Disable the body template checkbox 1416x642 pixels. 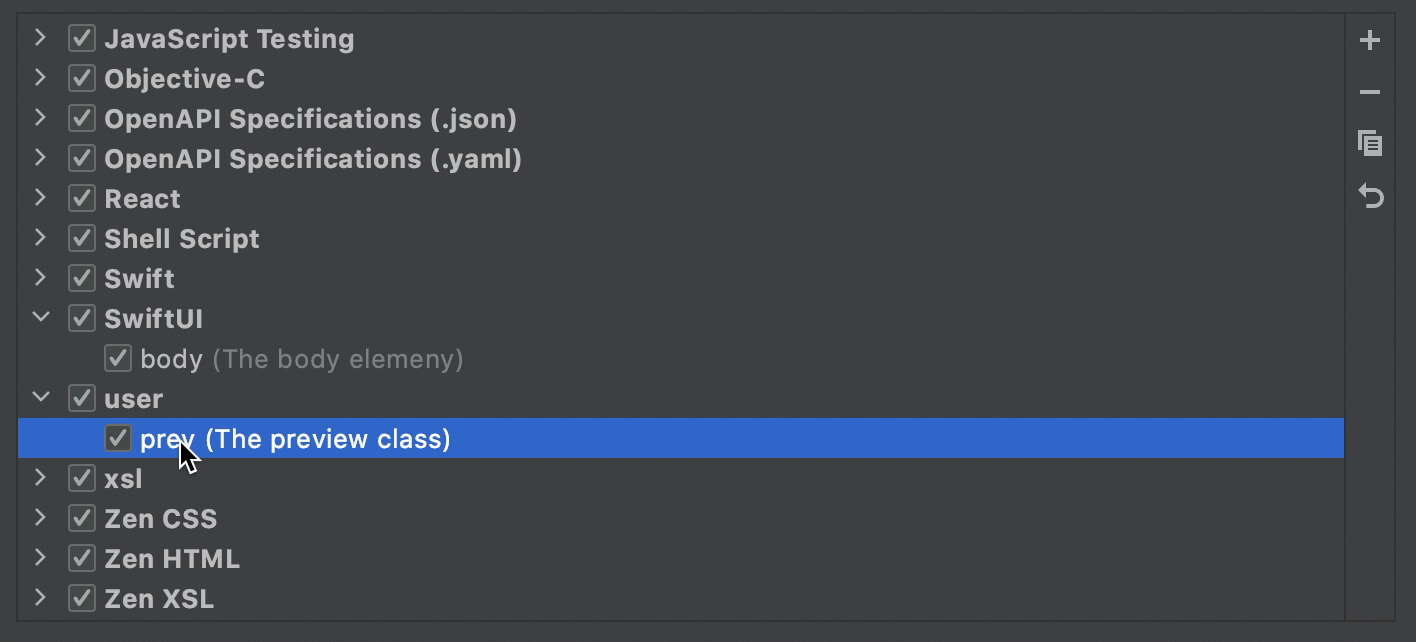pos(118,358)
